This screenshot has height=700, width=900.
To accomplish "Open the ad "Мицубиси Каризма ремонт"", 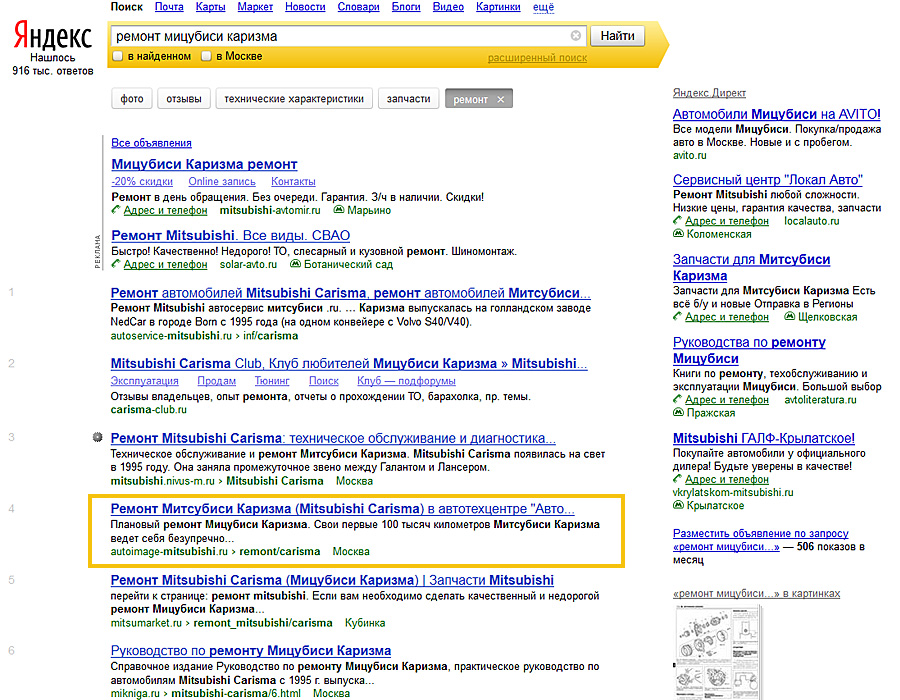I will point(204,164).
